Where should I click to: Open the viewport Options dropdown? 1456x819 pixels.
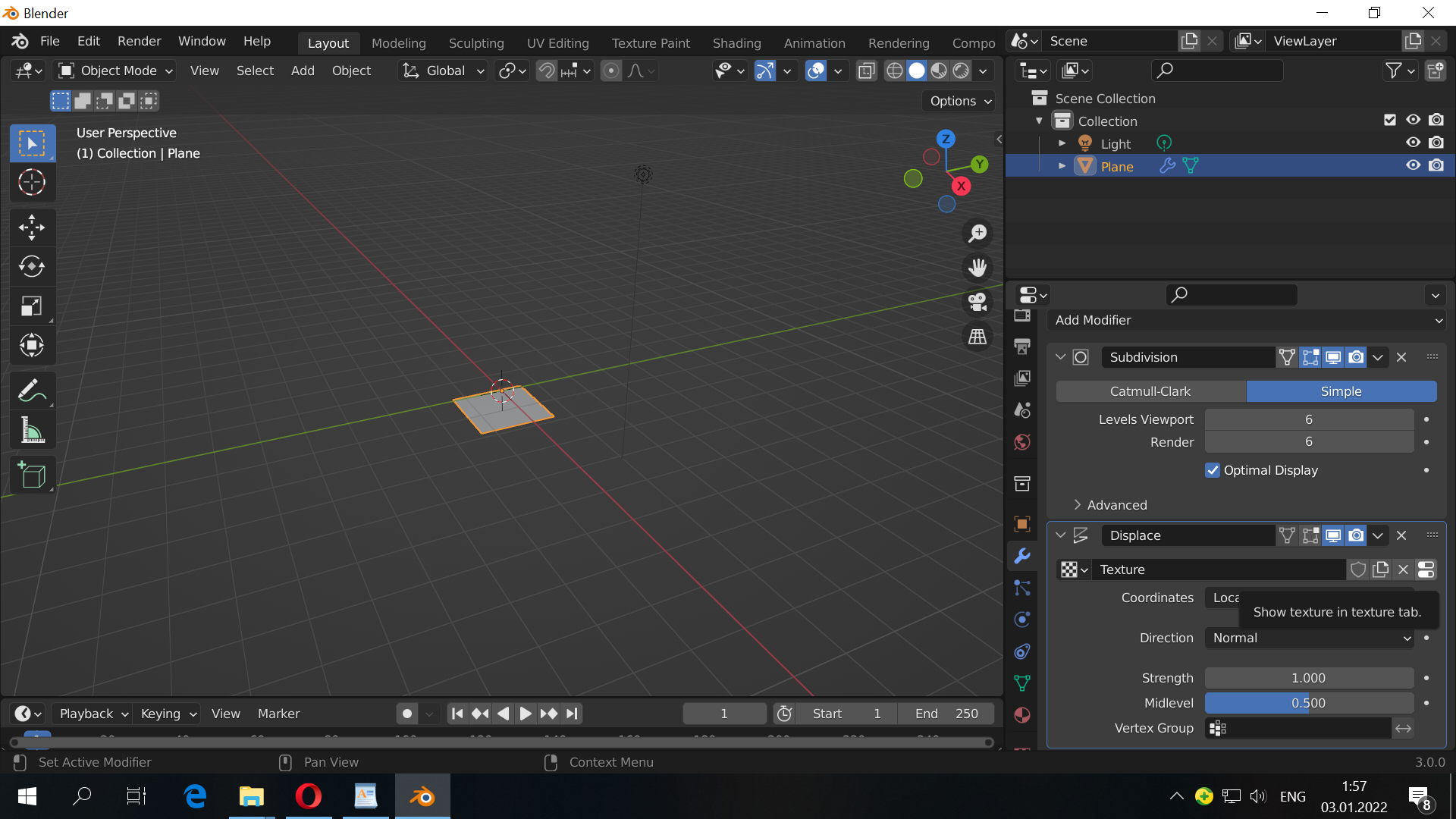[959, 101]
